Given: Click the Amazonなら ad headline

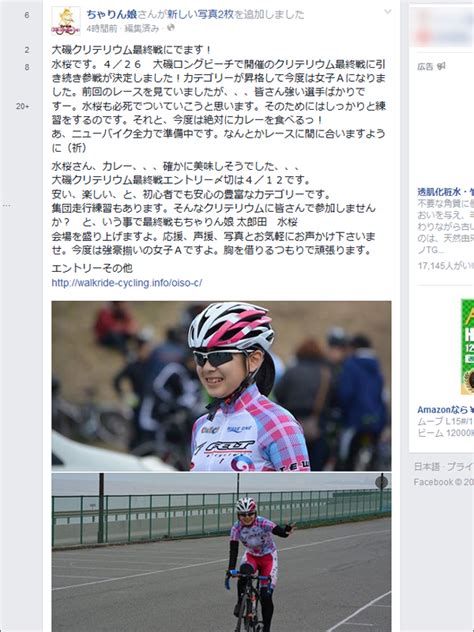Looking at the screenshot, I should click(x=445, y=410).
